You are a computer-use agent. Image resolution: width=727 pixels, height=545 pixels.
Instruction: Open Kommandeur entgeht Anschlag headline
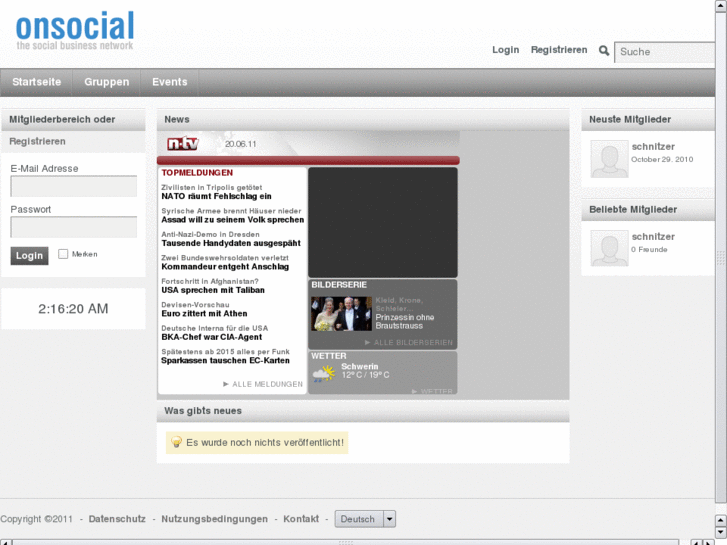pyautogui.click(x=225, y=267)
